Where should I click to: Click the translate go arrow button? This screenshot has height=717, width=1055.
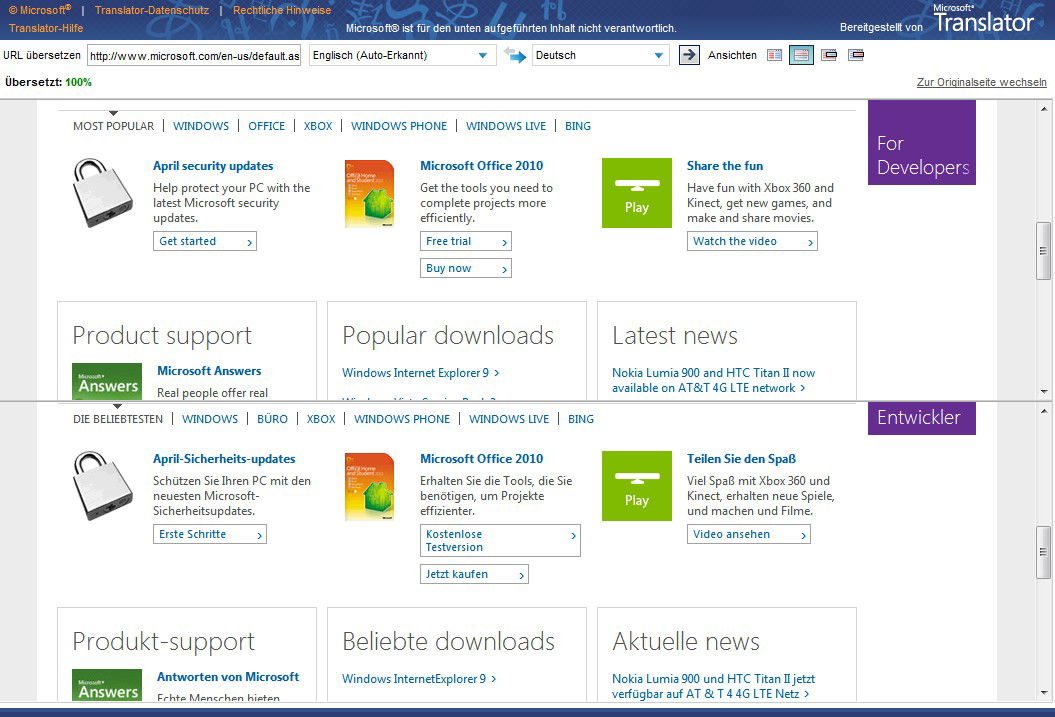[x=689, y=55]
